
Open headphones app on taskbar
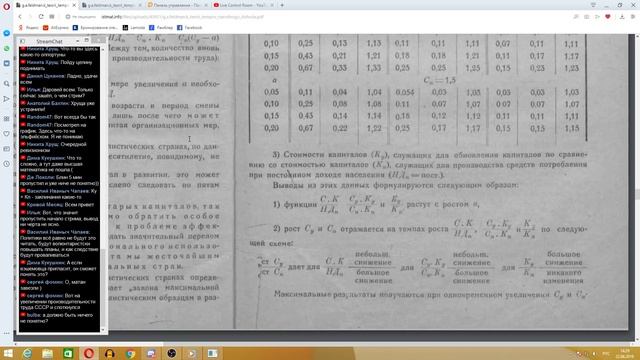click(109, 353)
